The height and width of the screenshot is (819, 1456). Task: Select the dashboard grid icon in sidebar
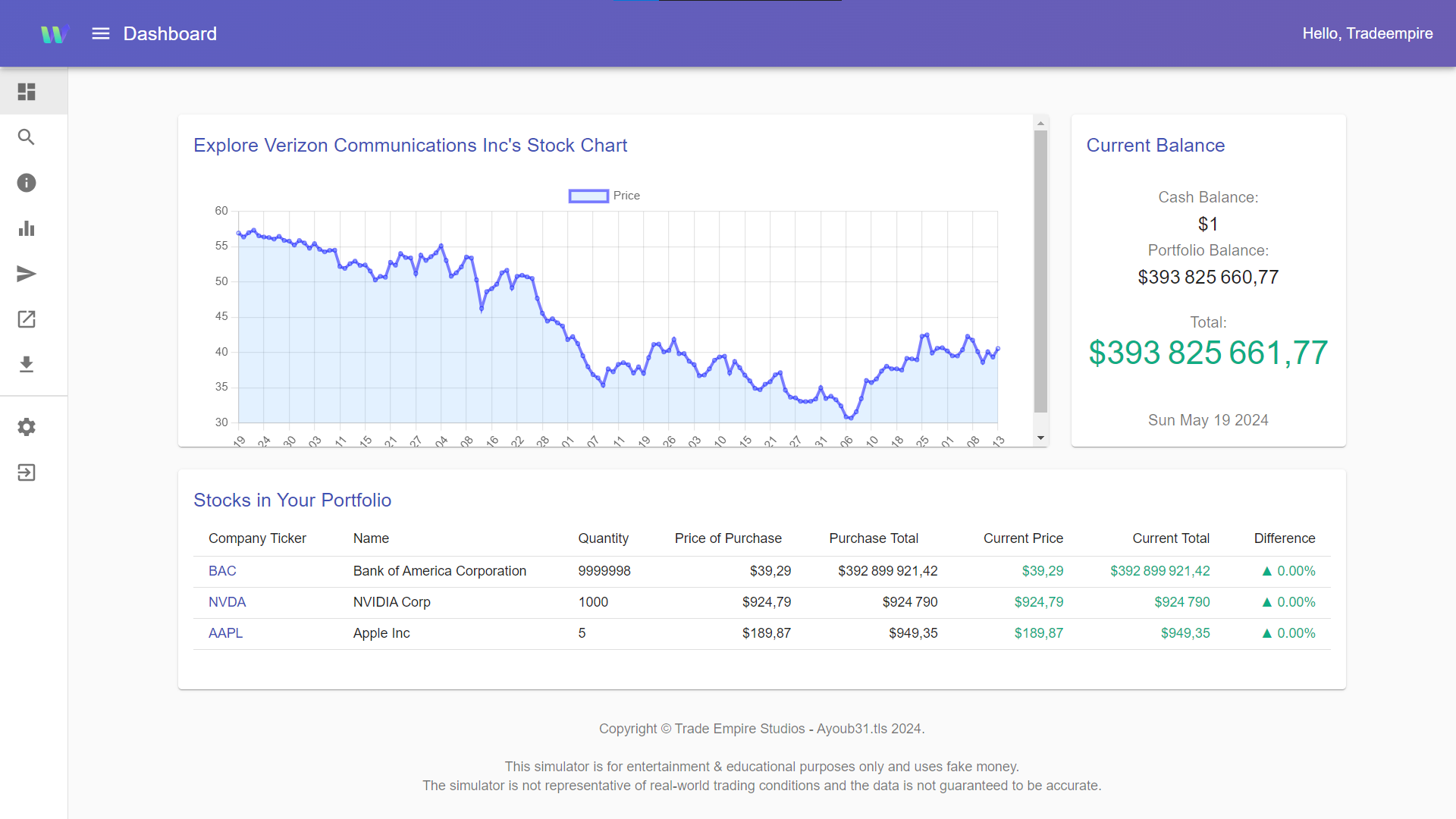tap(27, 92)
